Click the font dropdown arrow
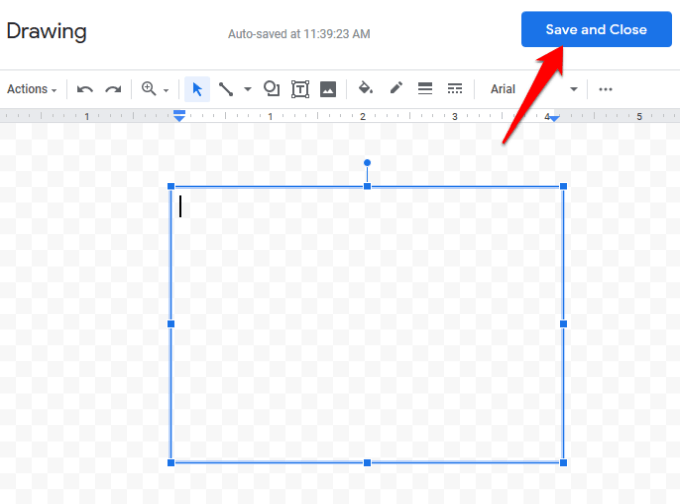This screenshot has width=680, height=504. click(x=574, y=89)
